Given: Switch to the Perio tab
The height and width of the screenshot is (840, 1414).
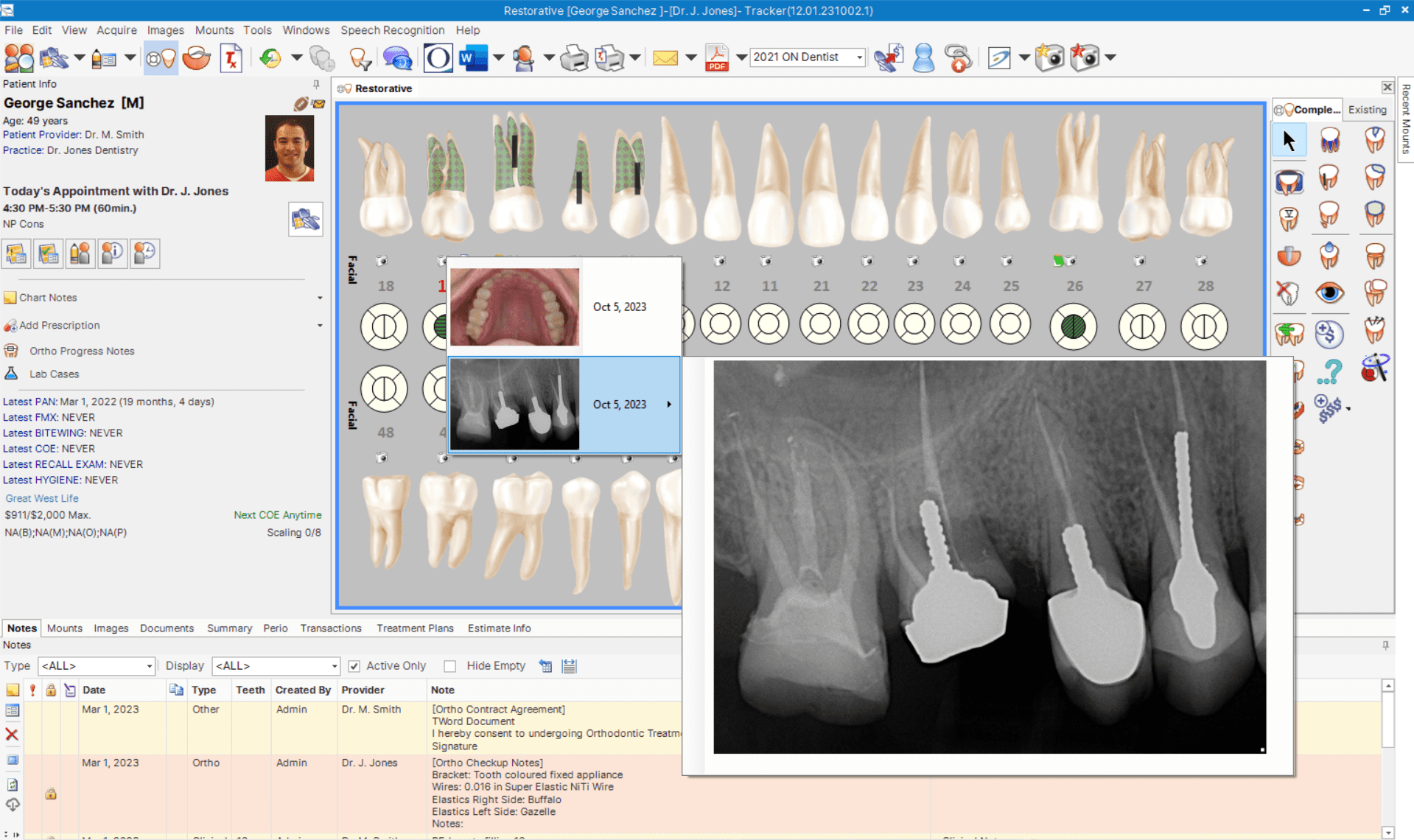Looking at the screenshot, I should click(275, 628).
